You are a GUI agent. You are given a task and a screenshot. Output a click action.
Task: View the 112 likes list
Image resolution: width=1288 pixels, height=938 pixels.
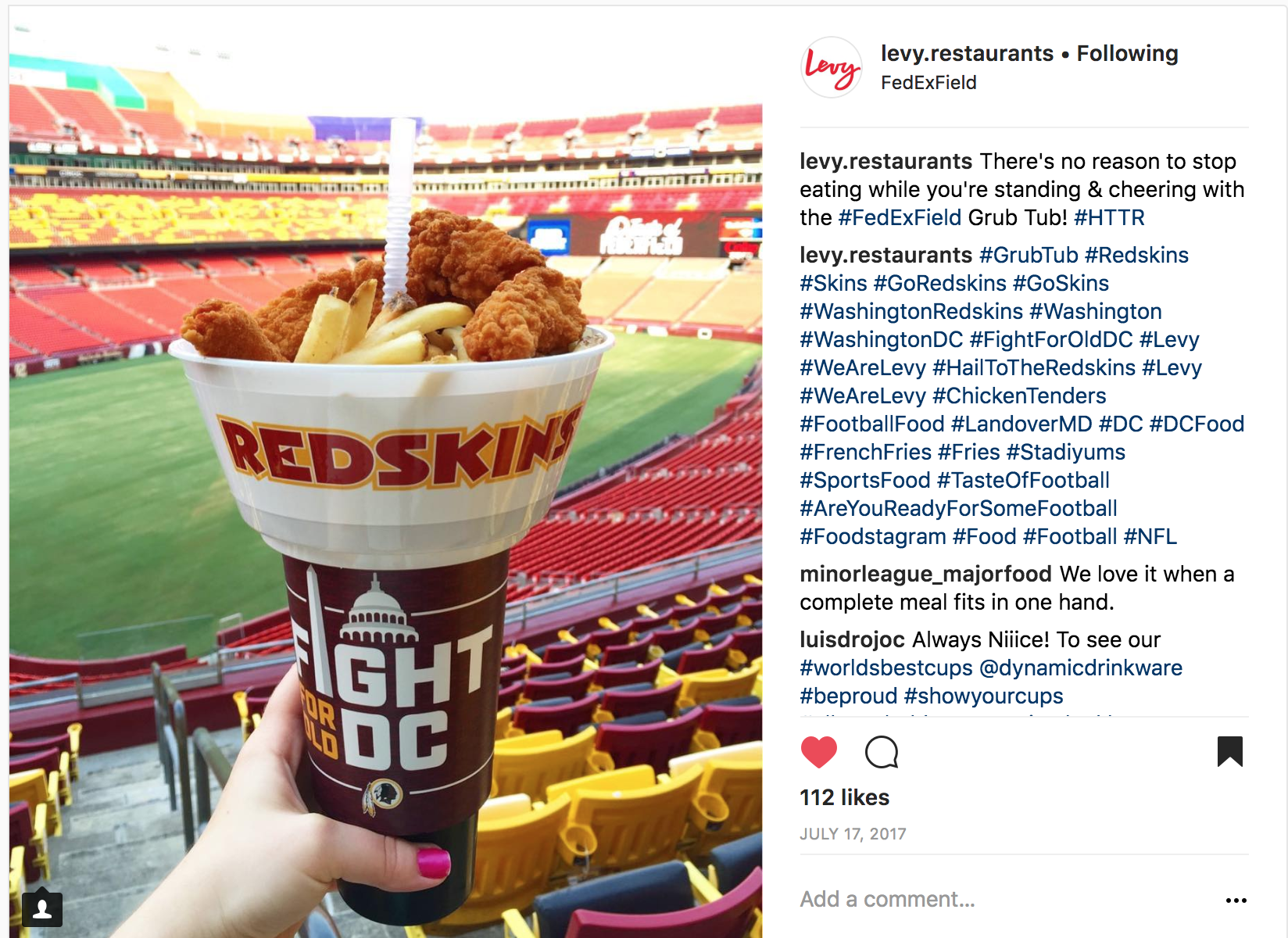(844, 797)
